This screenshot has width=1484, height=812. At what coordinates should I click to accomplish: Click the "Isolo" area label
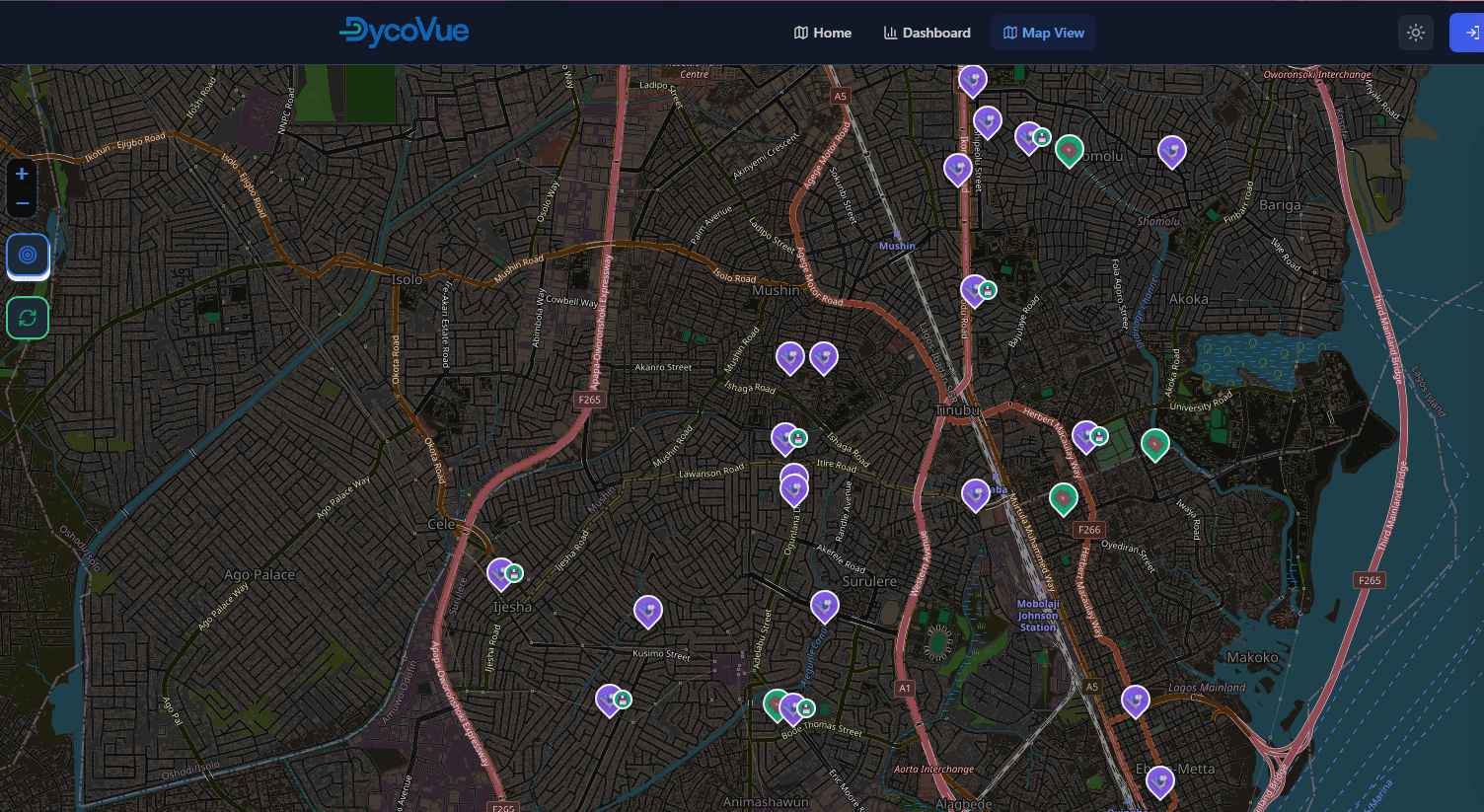point(407,279)
